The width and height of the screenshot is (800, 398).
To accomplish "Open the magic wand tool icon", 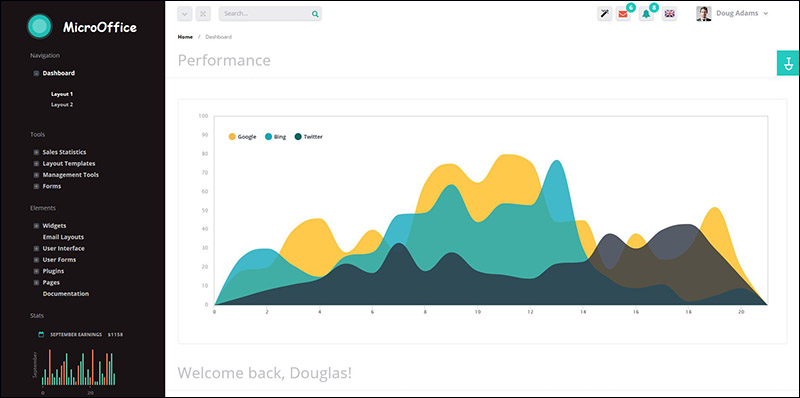I will click(605, 14).
